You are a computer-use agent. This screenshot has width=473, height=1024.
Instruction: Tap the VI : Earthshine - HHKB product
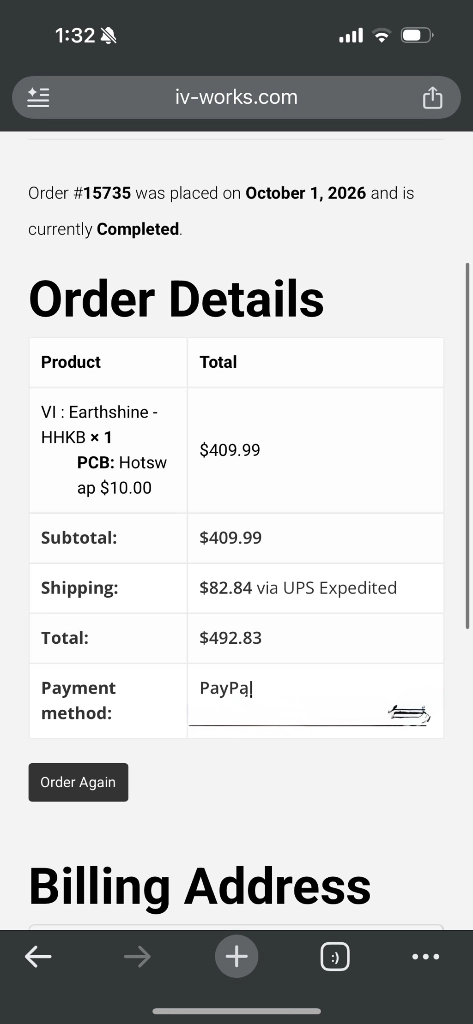[x=99, y=424]
